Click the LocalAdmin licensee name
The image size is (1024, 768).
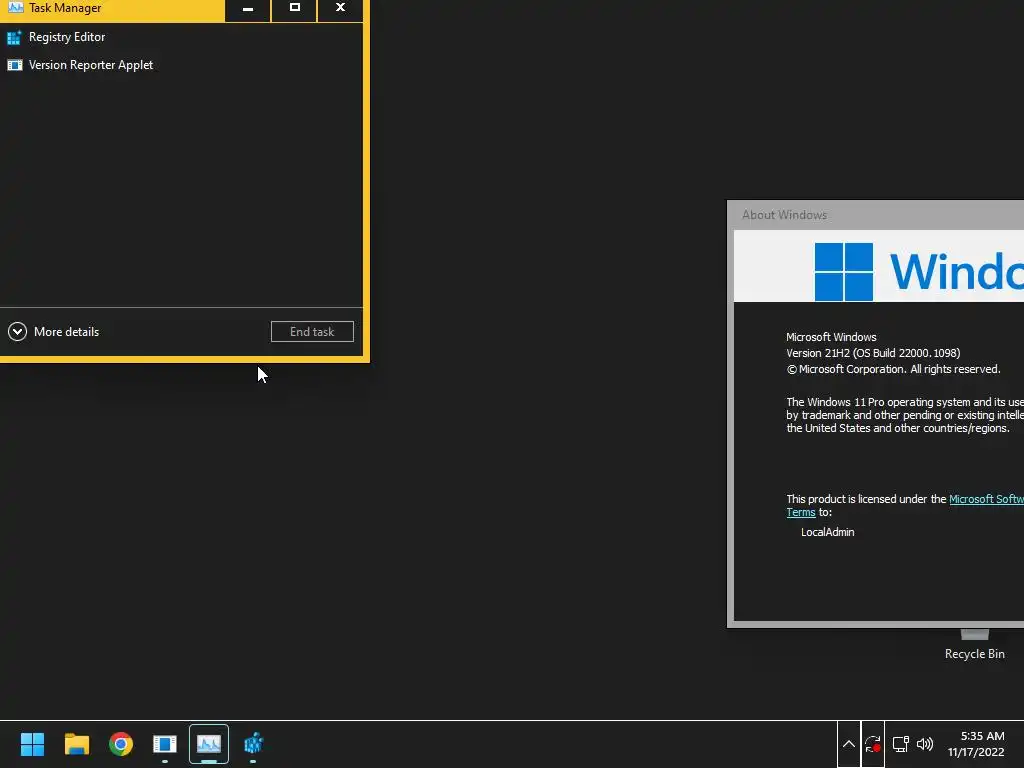[x=827, y=532]
